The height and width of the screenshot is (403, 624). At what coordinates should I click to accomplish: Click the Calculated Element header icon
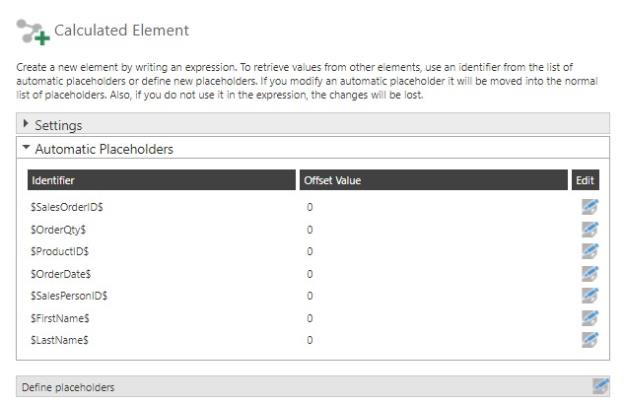point(33,33)
